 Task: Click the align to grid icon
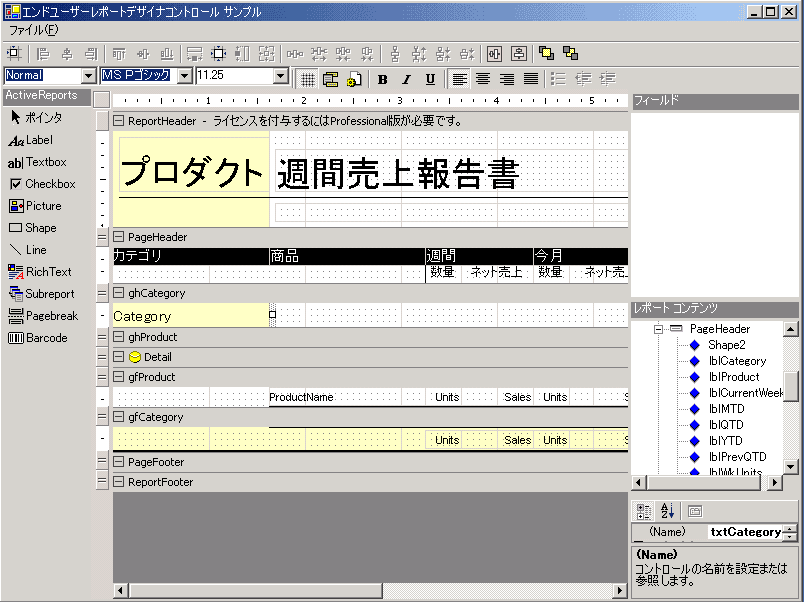coord(14,53)
